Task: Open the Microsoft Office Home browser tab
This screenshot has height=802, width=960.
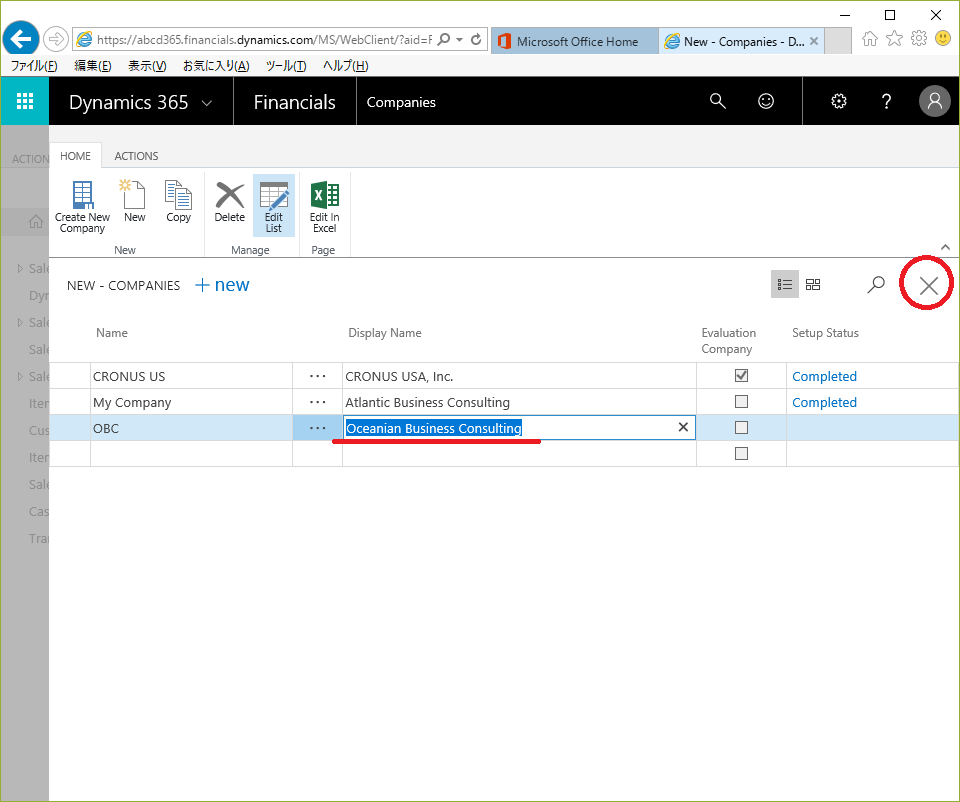Action: click(x=575, y=41)
